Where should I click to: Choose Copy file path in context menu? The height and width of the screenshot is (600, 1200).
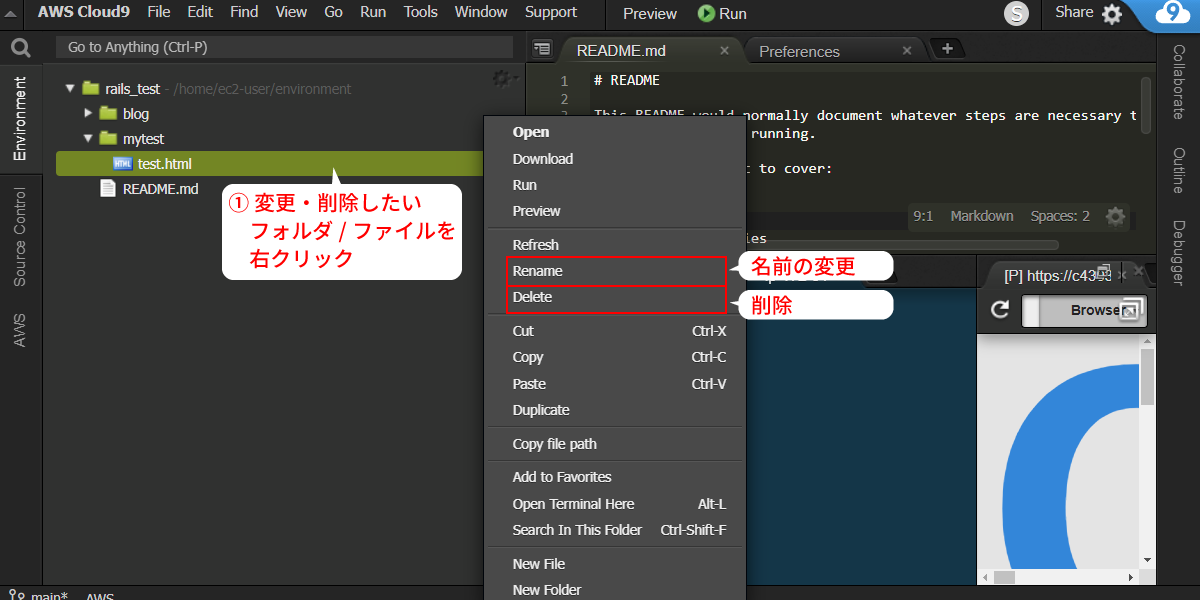(615, 444)
